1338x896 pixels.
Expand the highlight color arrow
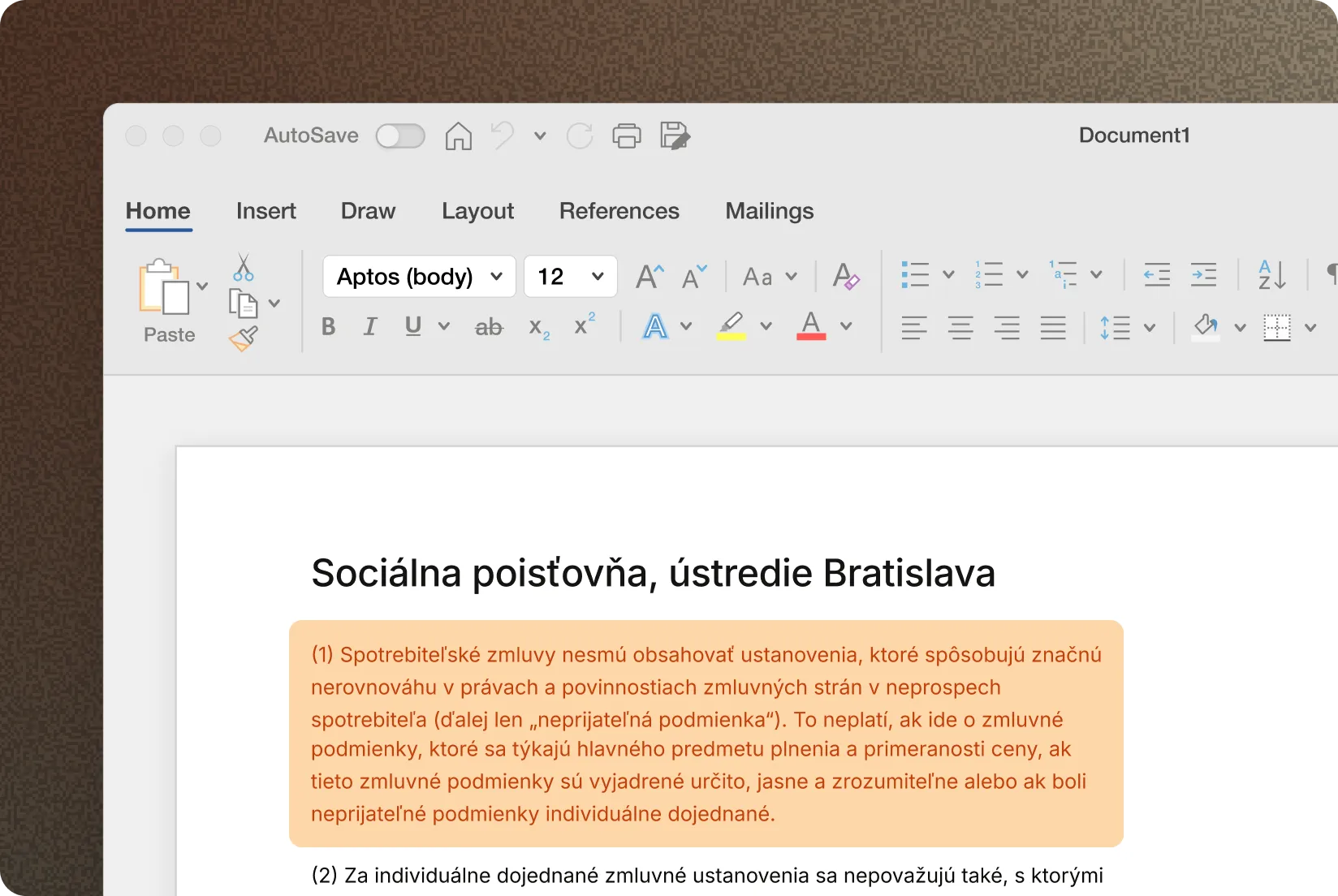point(766,326)
